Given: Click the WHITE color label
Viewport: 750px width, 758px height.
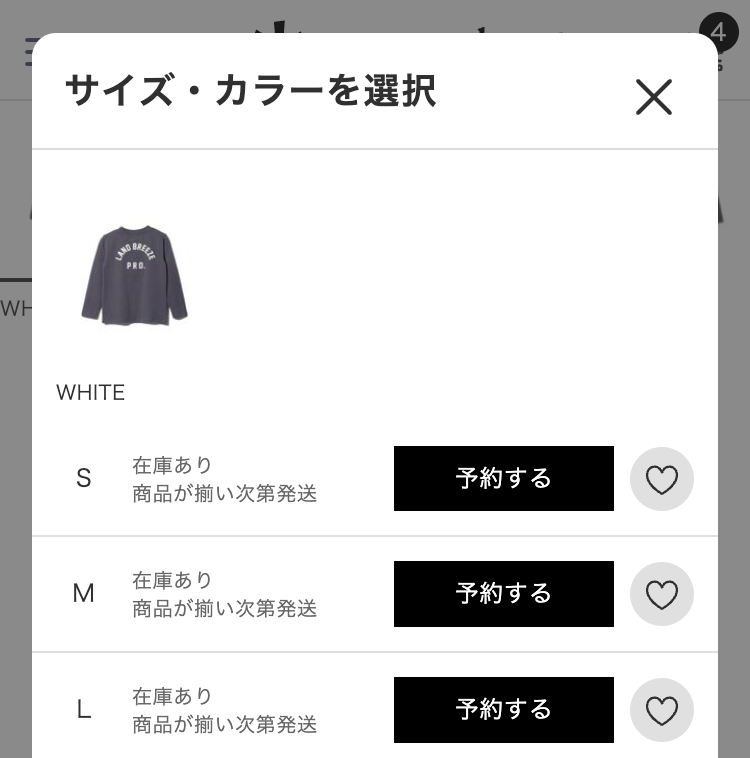Looking at the screenshot, I should click(x=90, y=392).
